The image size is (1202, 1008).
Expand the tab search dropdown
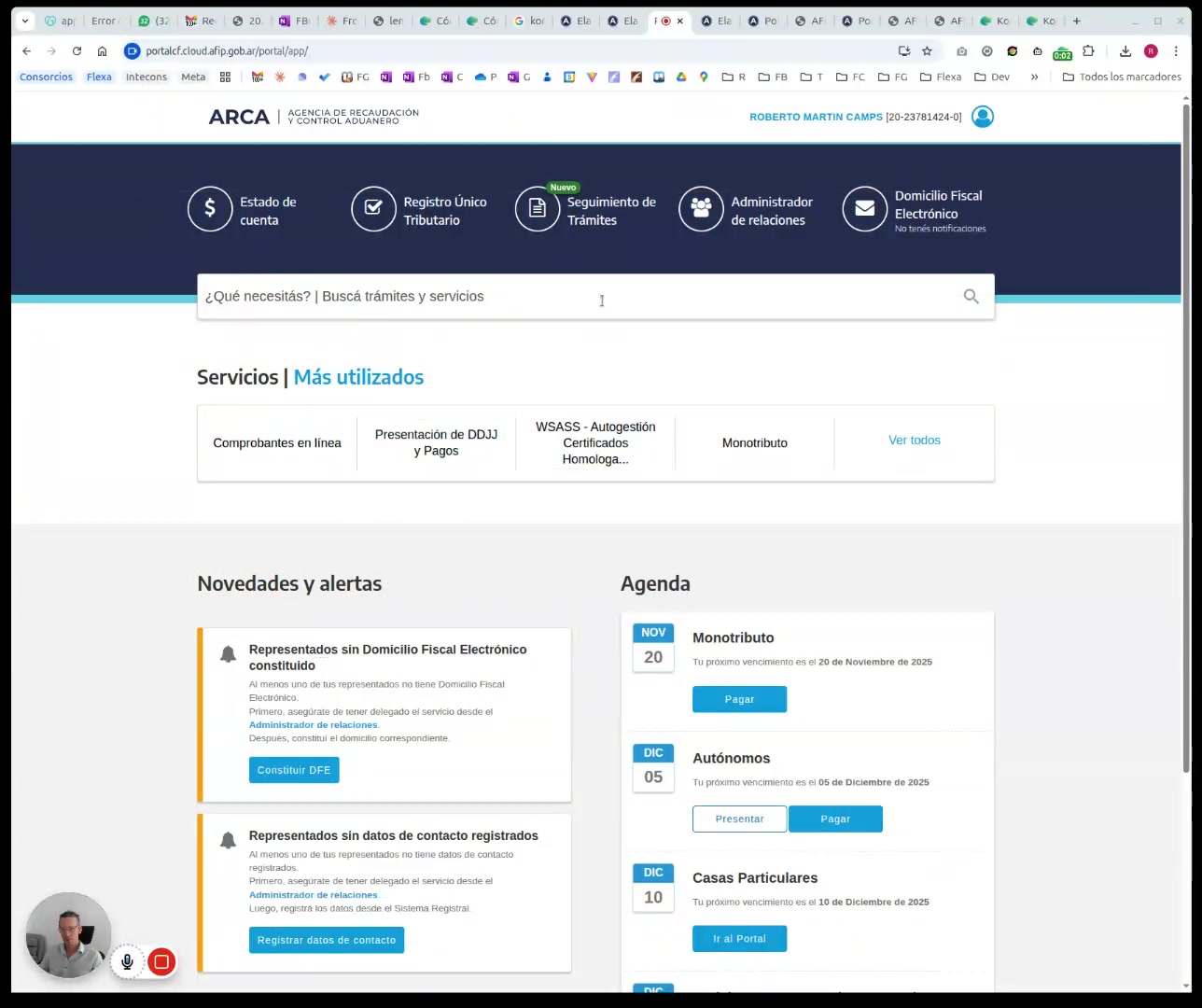pos(25,21)
